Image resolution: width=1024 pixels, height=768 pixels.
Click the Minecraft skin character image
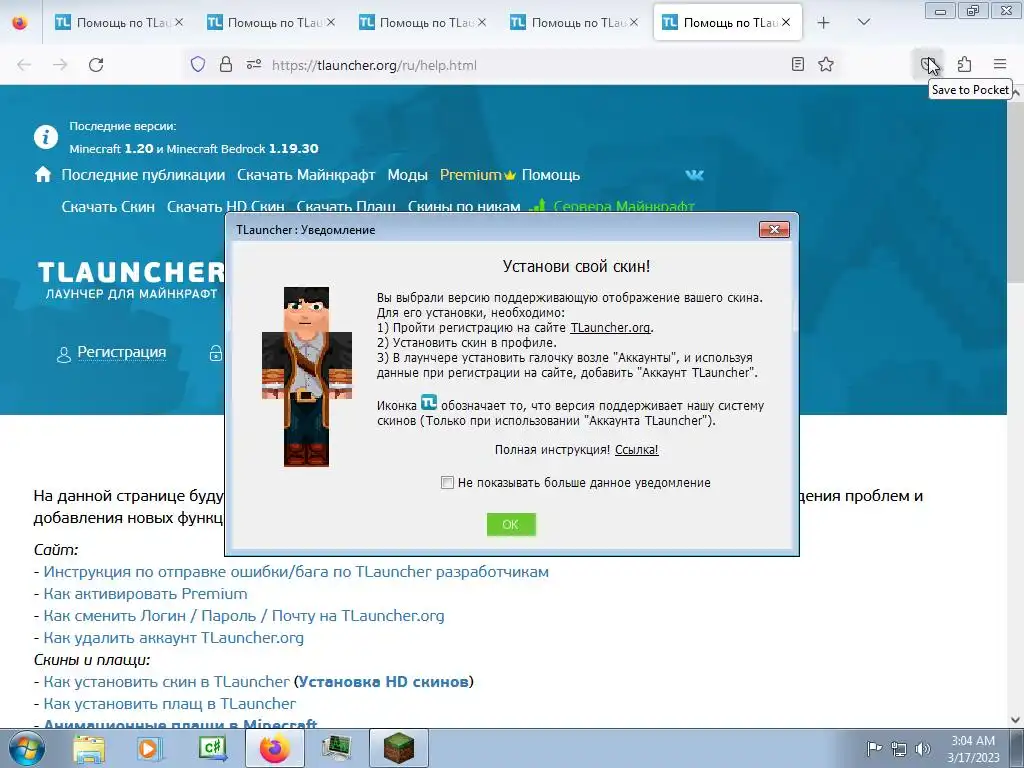(306, 376)
